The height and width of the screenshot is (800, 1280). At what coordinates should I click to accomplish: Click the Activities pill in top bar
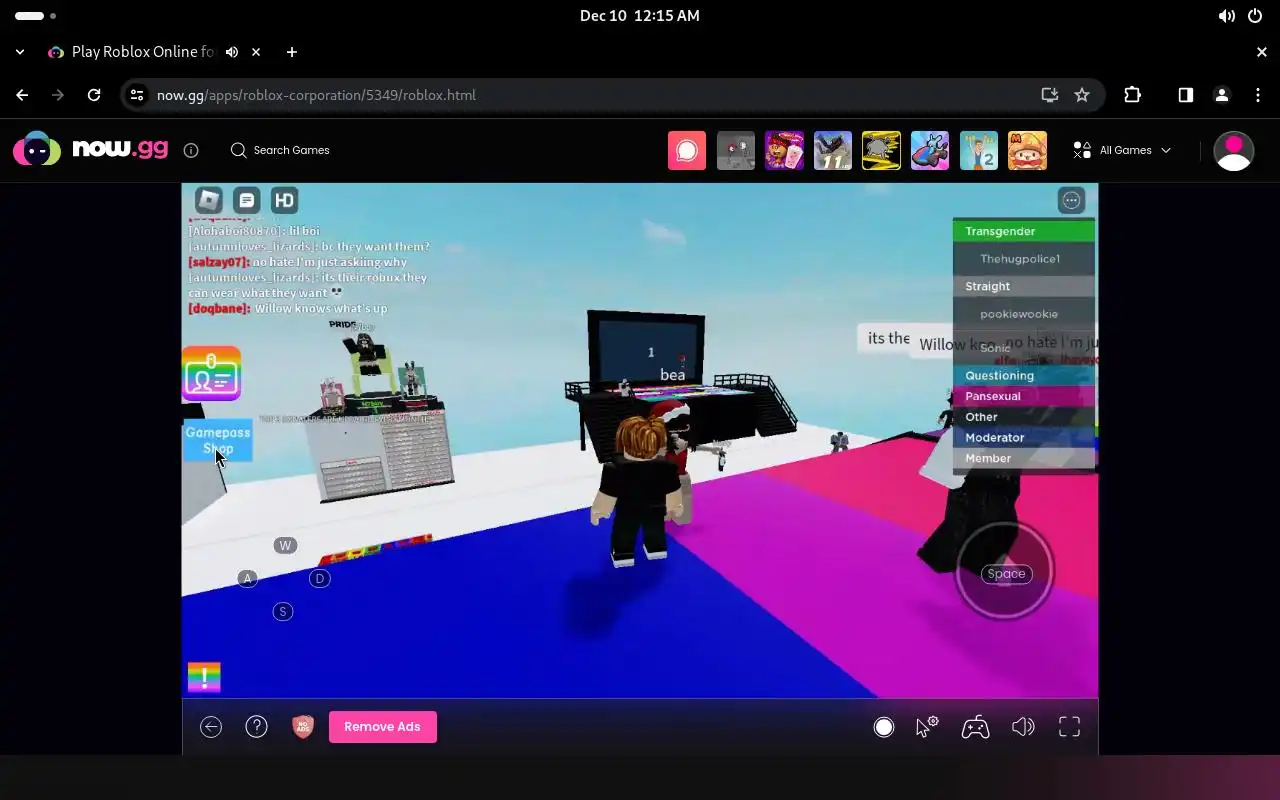36,16
